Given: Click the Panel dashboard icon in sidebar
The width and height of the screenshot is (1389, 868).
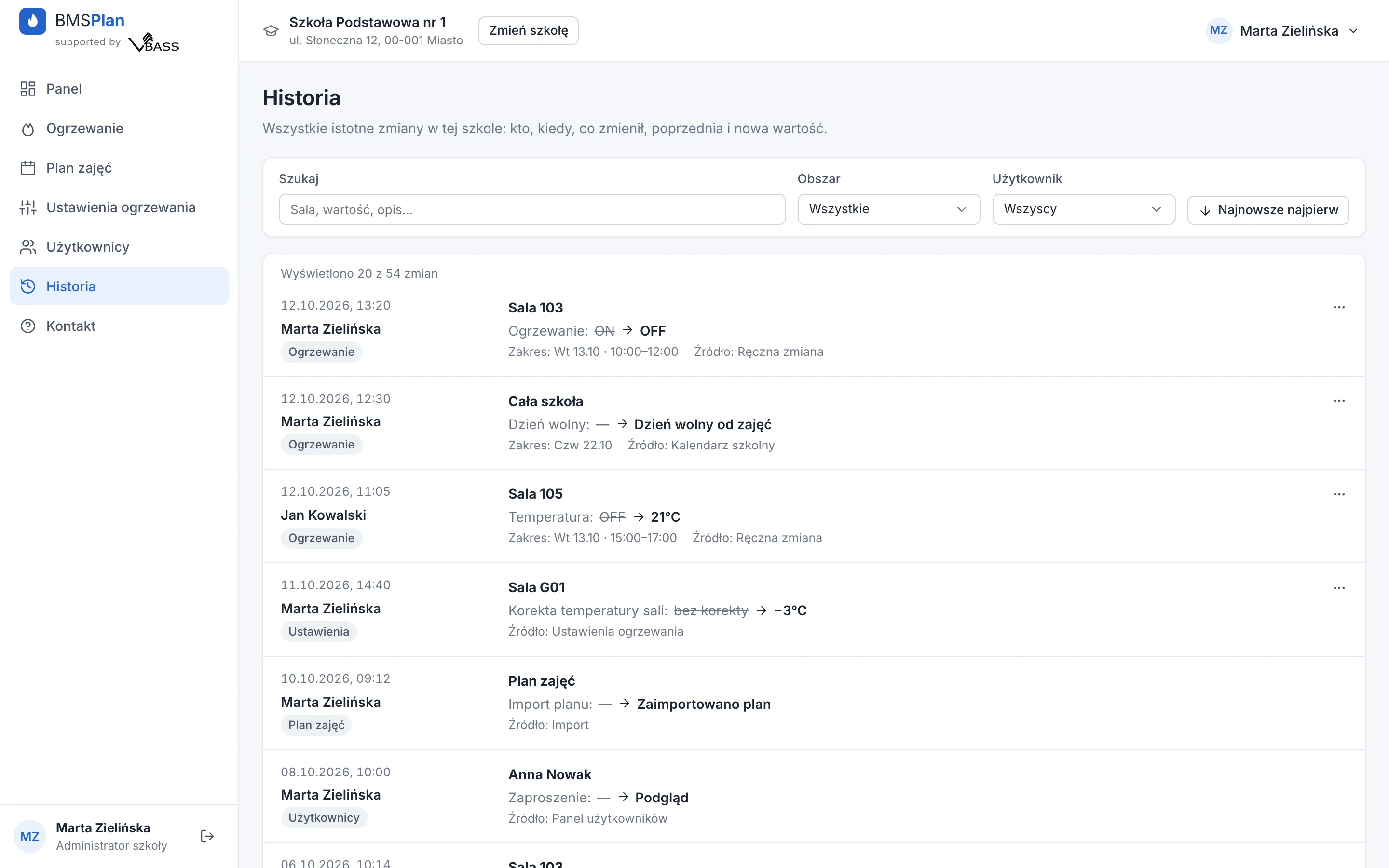Looking at the screenshot, I should click(x=27, y=89).
